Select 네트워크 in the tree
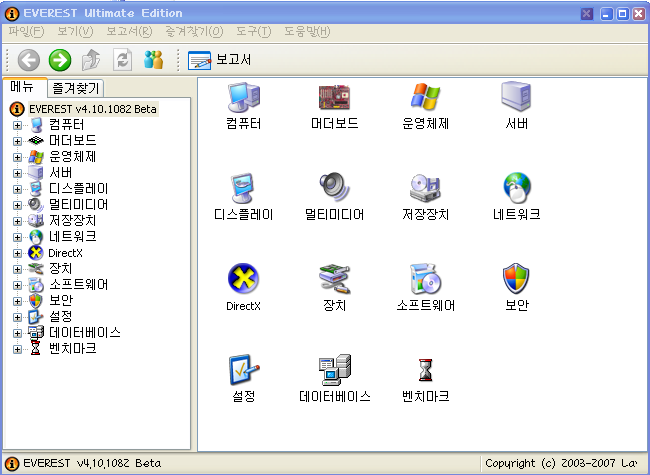 click(x=73, y=237)
